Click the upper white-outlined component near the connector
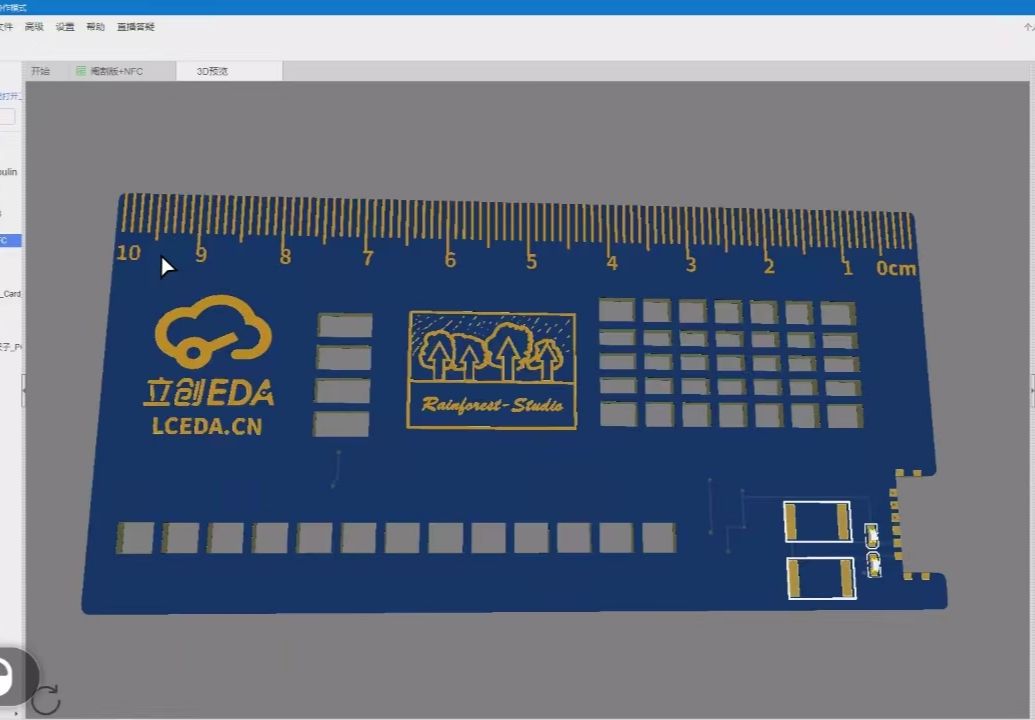This screenshot has height=720, width=1035. click(817, 521)
